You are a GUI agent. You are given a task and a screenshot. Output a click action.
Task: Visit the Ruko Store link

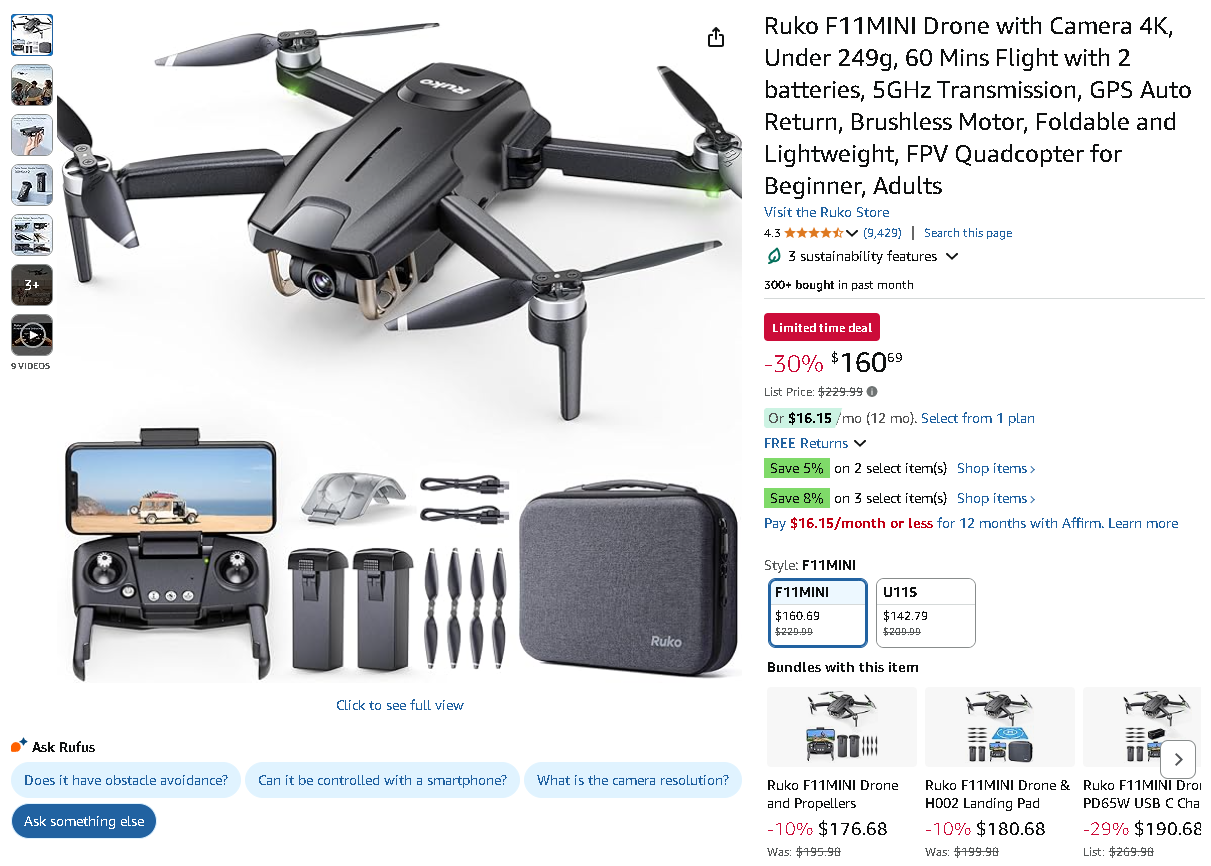coord(826,212)
